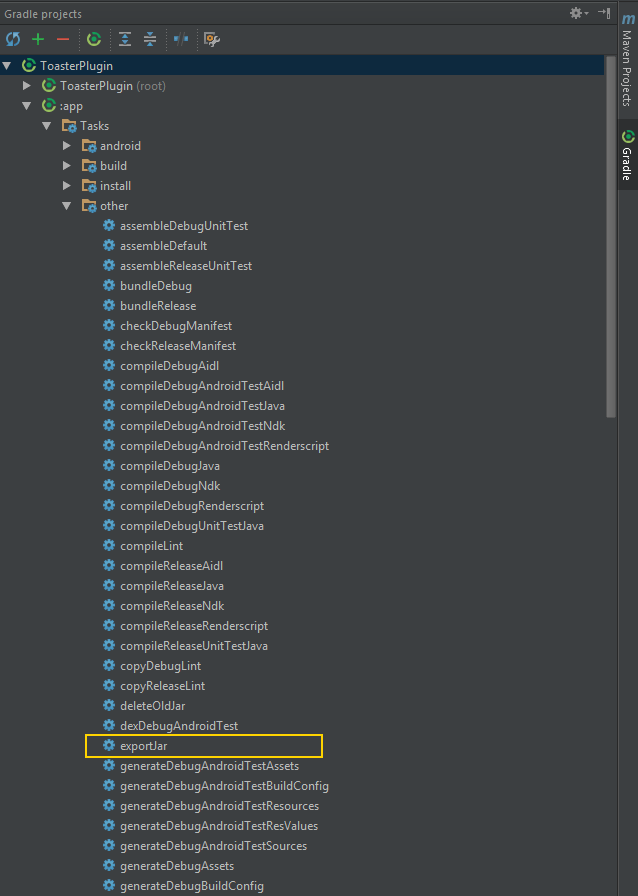Open the gear options menu in the panel header
This screenshot has width=638, height=896.
click(578, 13)
